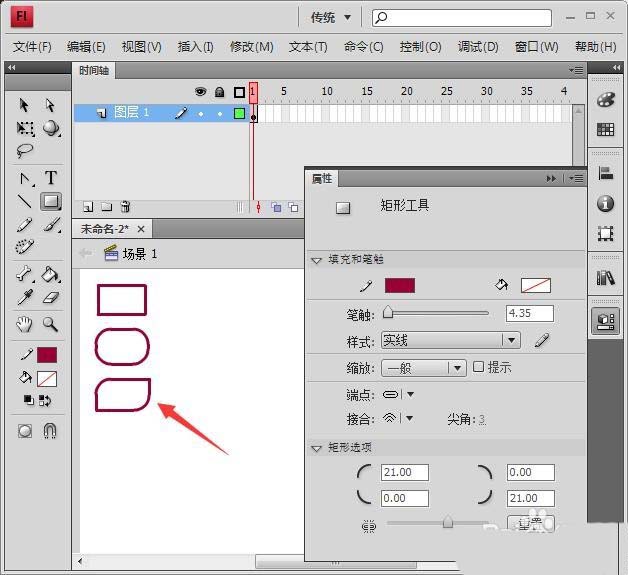Select the Hand tool

click(x=24, y=324)
